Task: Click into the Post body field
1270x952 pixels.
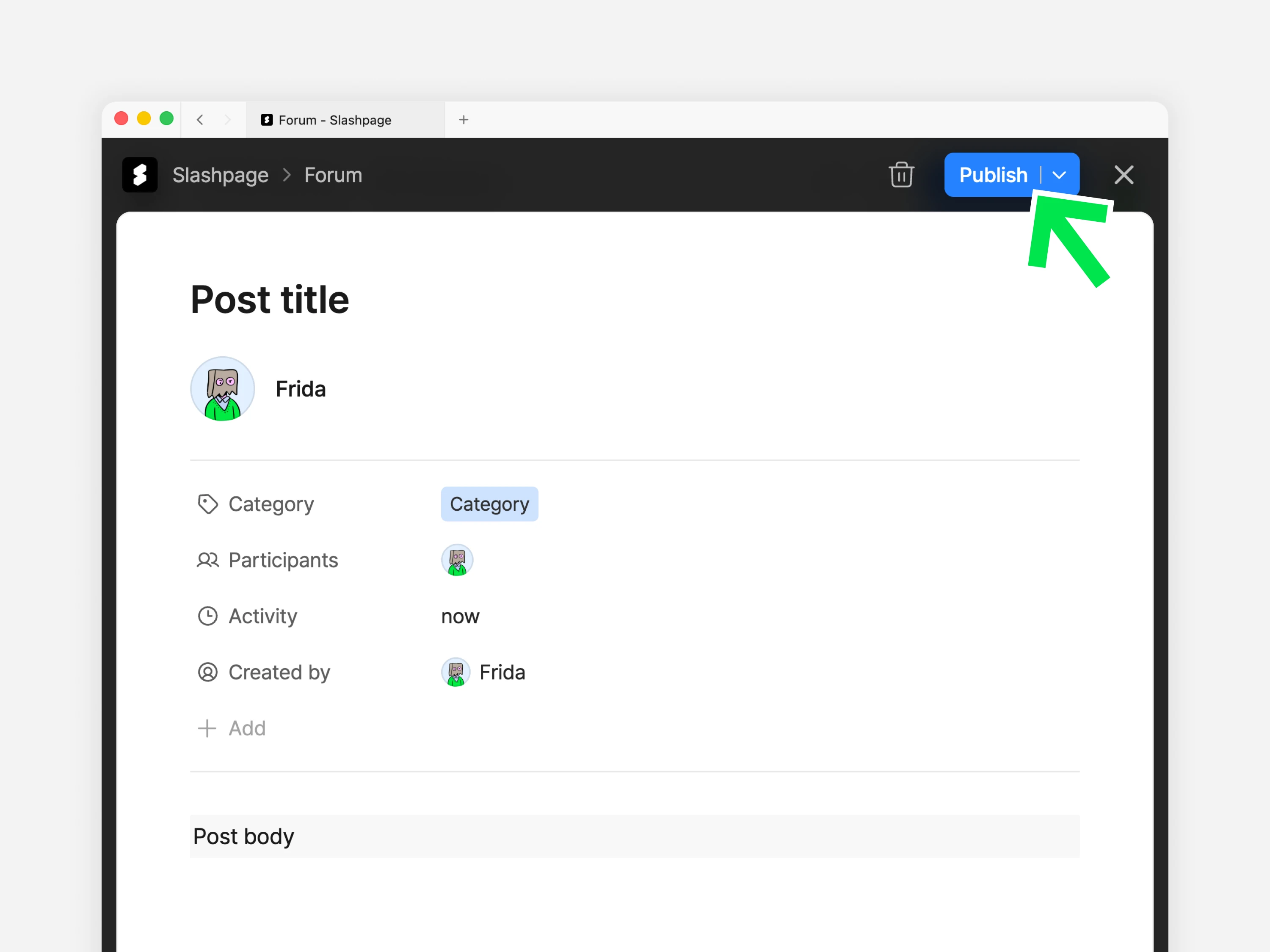Action: coord(635,836)
